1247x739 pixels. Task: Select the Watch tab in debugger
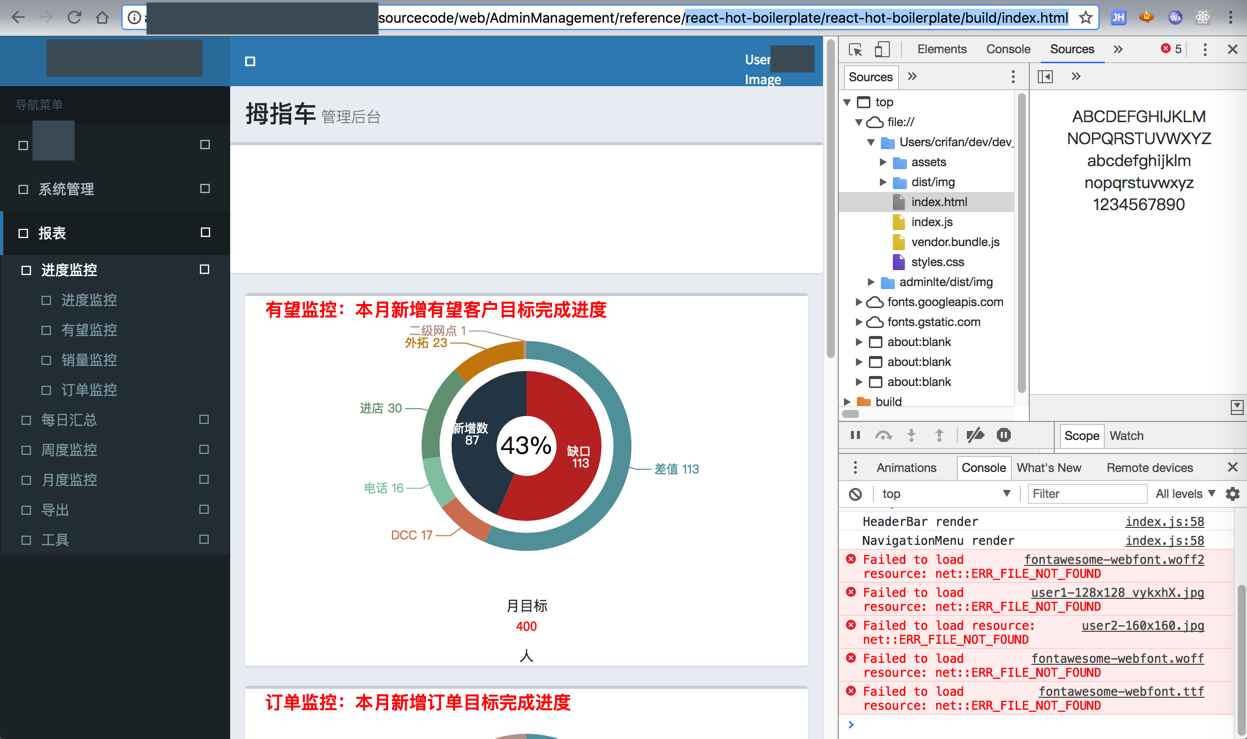coord(1126,436)
